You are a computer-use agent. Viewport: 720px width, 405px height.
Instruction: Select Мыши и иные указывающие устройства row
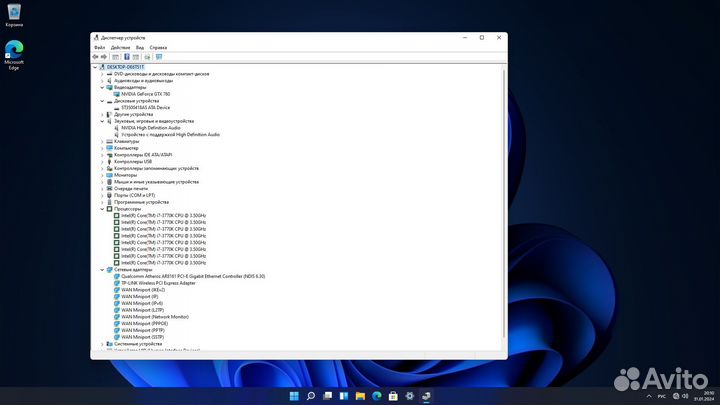(x=156, y=182)
